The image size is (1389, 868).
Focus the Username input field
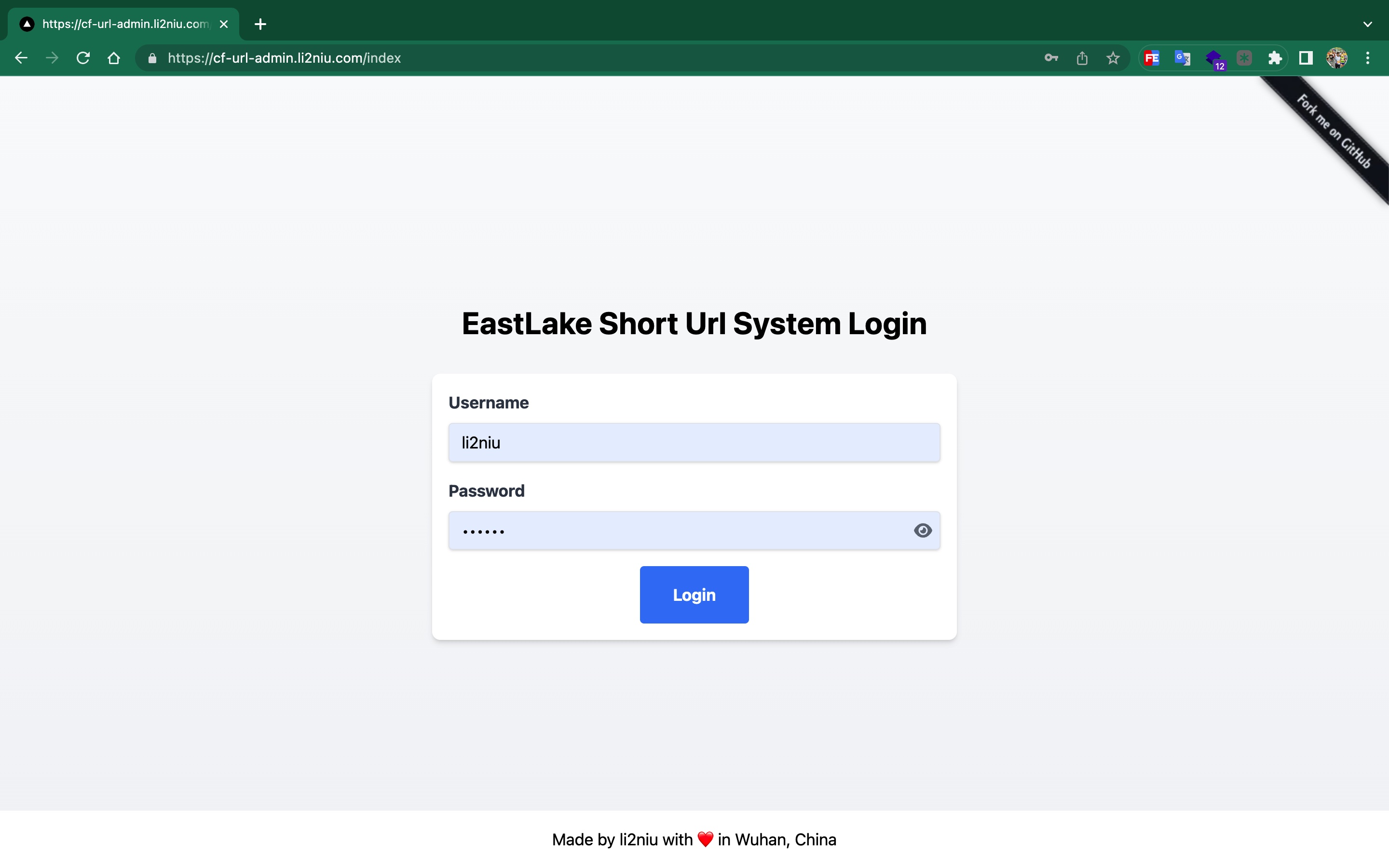[x=694, y=443]
